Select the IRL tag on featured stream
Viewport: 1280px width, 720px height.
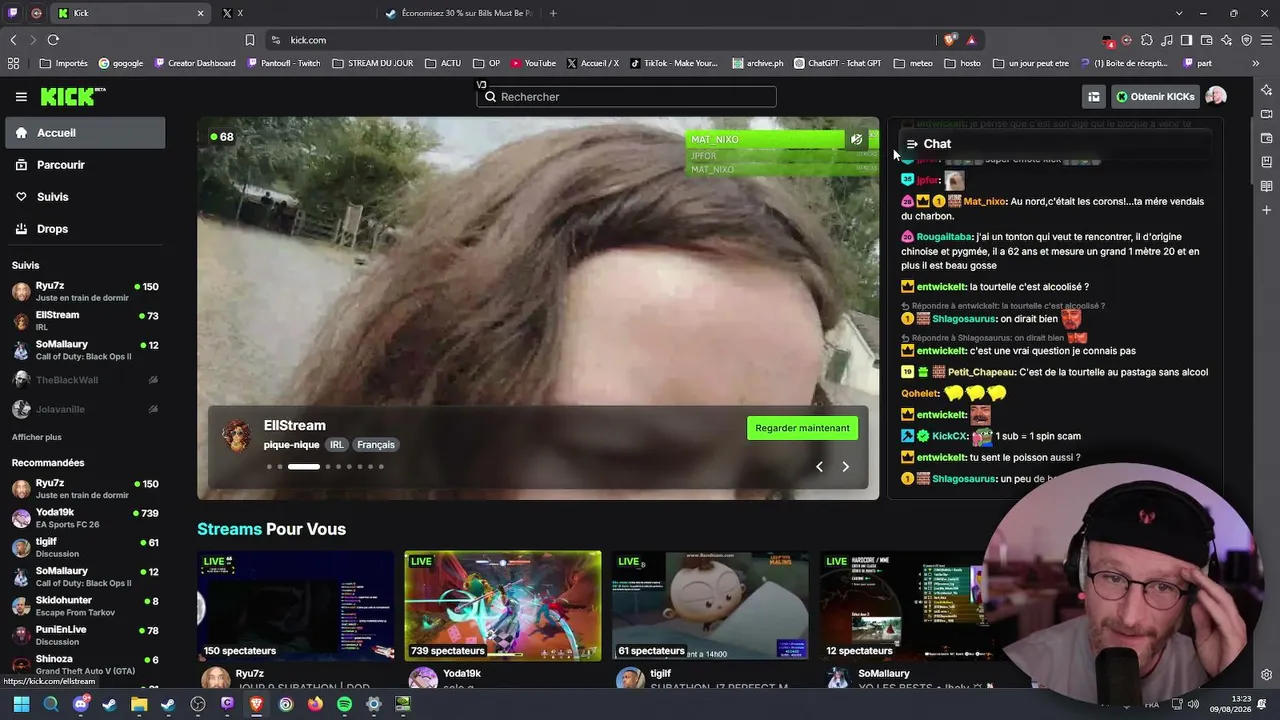[337, 445]
